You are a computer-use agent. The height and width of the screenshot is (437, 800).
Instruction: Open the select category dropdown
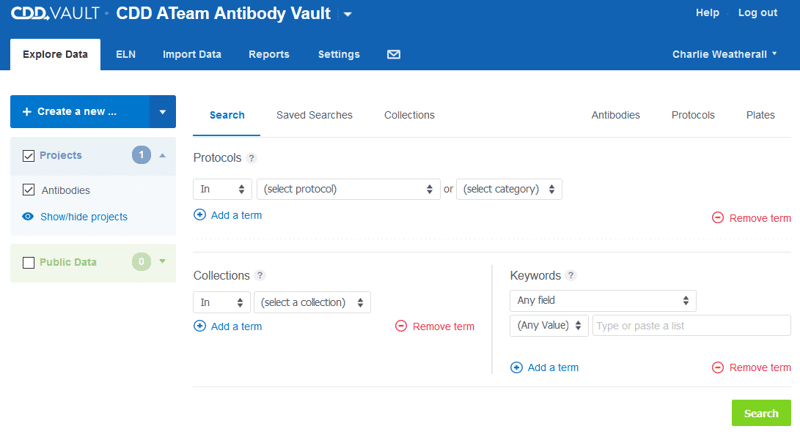509,189
